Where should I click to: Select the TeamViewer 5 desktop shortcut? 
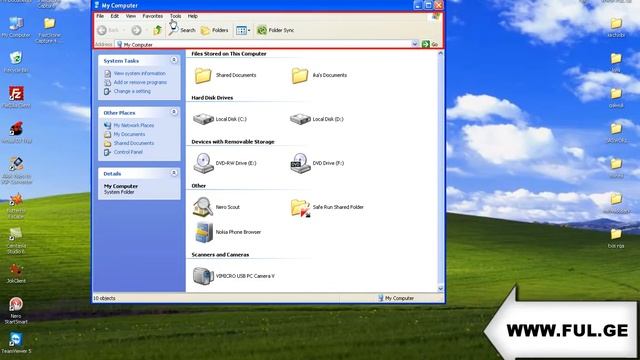16,342
